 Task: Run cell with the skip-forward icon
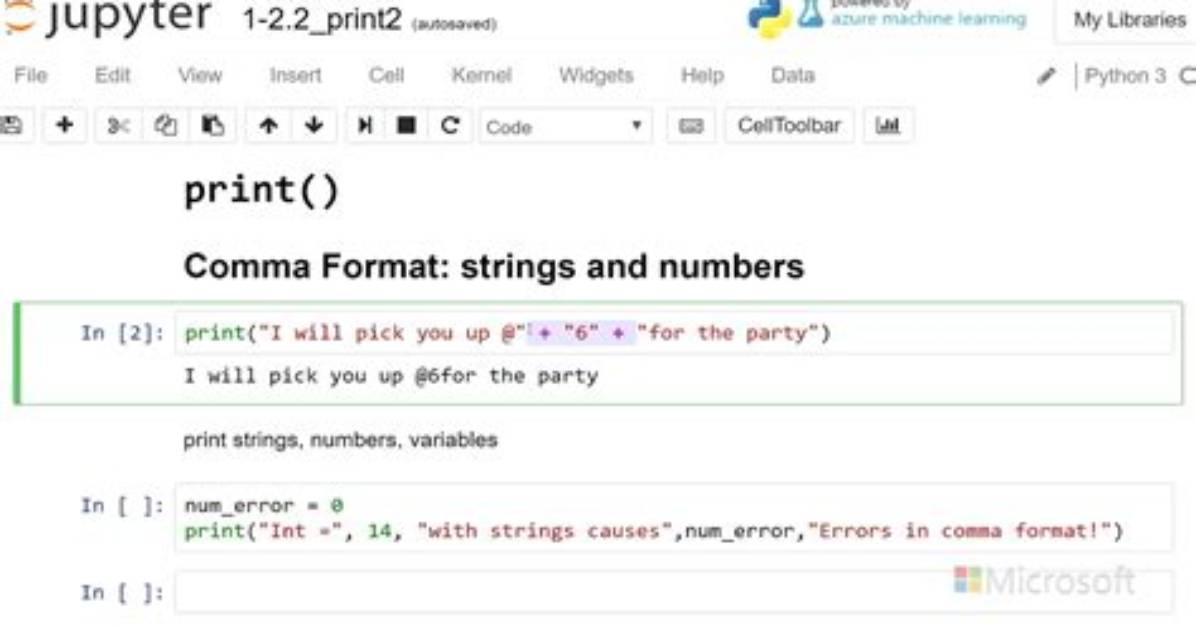coord(365,126)
